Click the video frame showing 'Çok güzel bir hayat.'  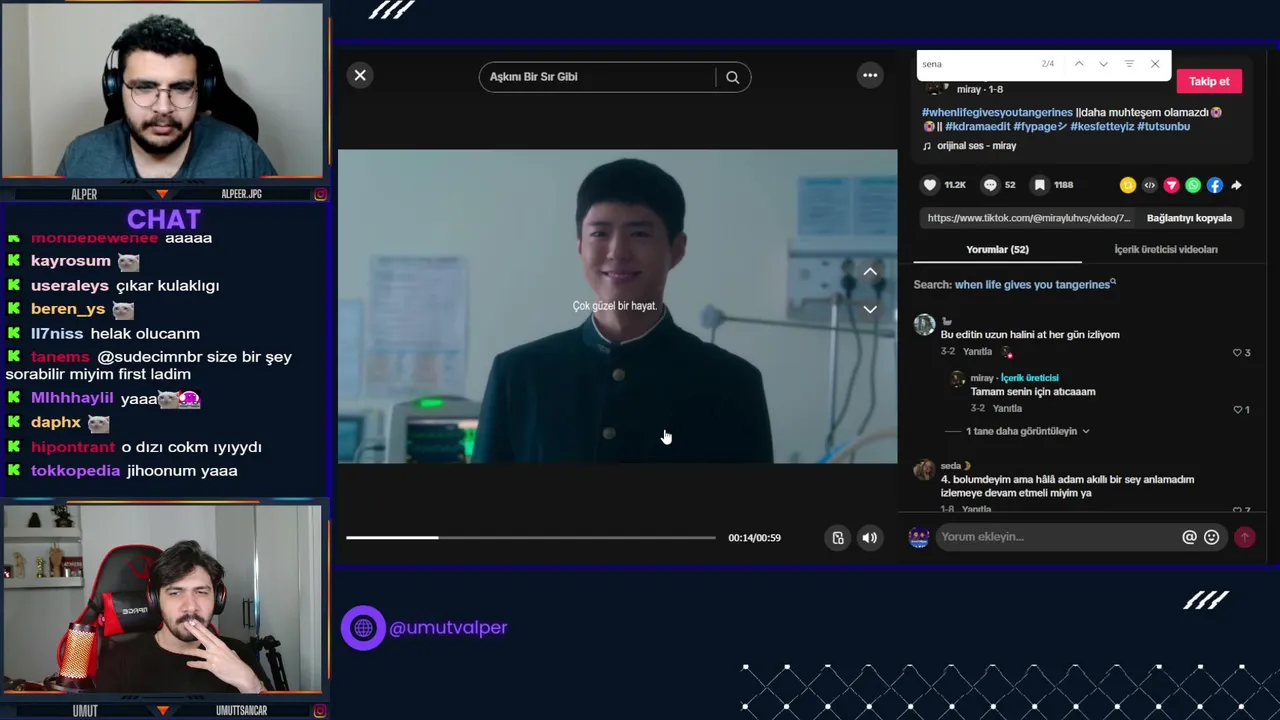coord(617,306)
